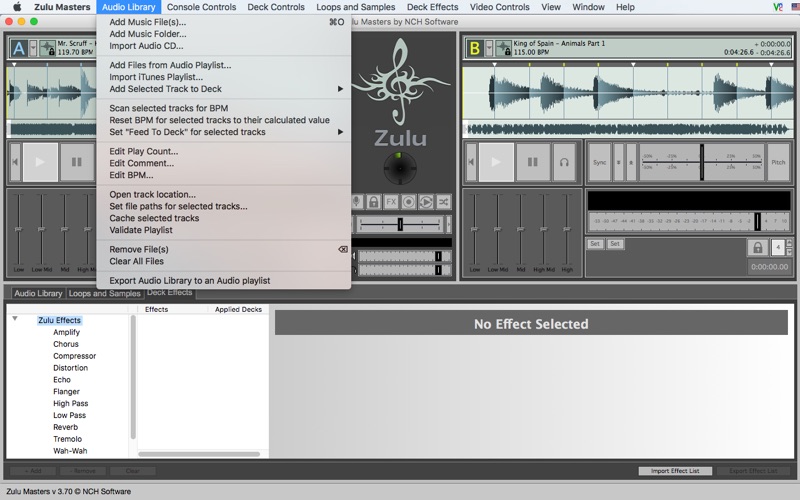The height and width of the screenshot is (500, 800).
Task: Pause Deck A playback
Action: [x=77, y=162]
